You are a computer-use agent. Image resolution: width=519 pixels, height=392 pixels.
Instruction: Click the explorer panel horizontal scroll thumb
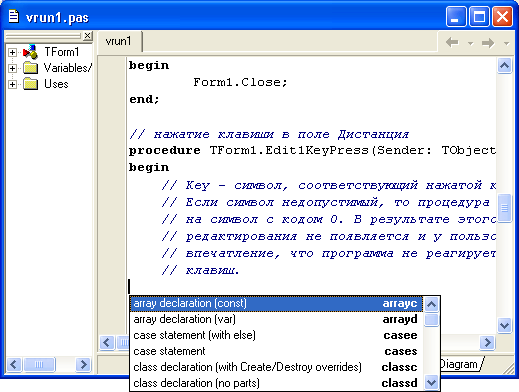(39, 364)
